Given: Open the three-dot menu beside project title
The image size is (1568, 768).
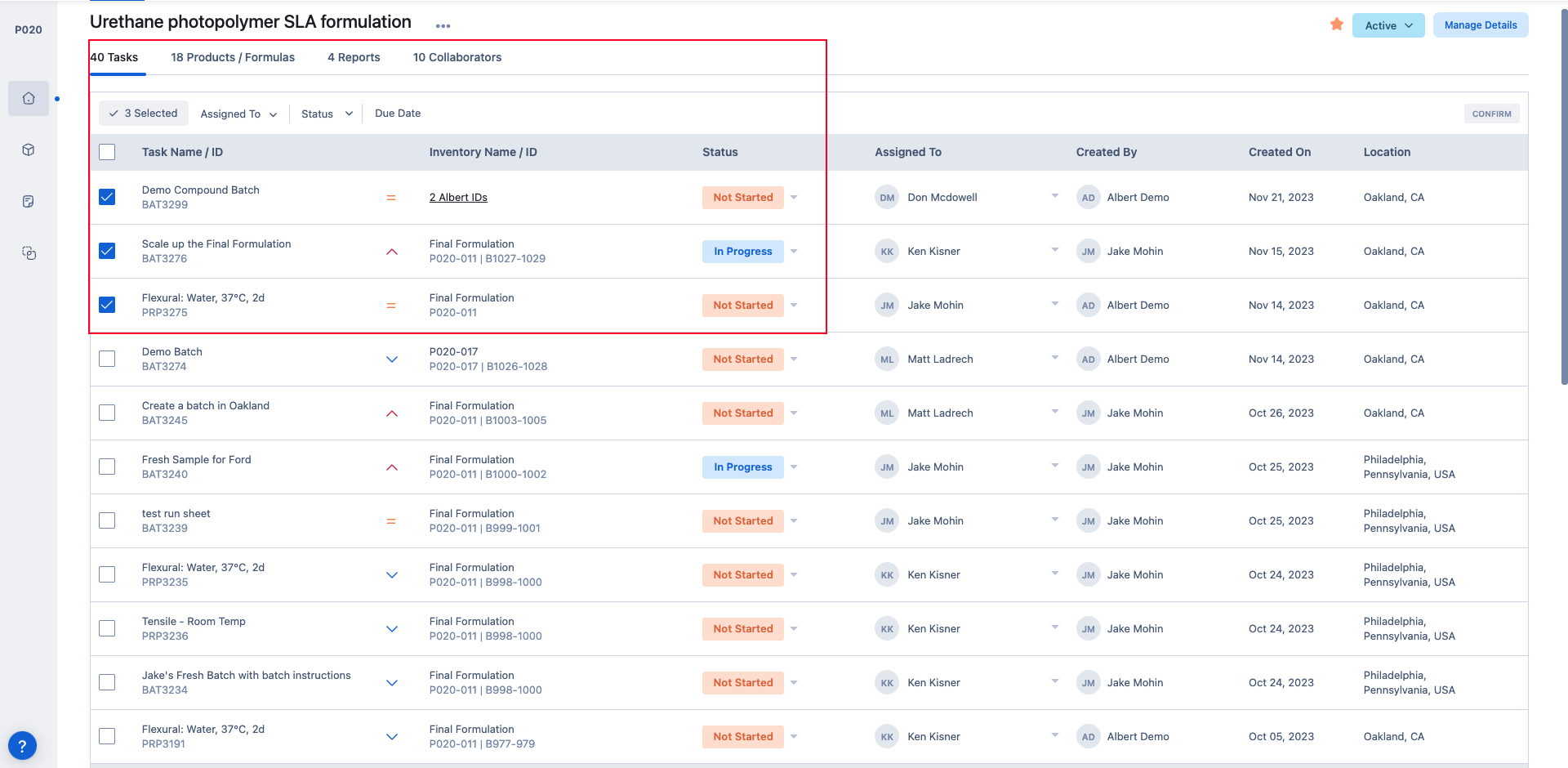Looking at the screenshot, I should (x=443, y=26).
